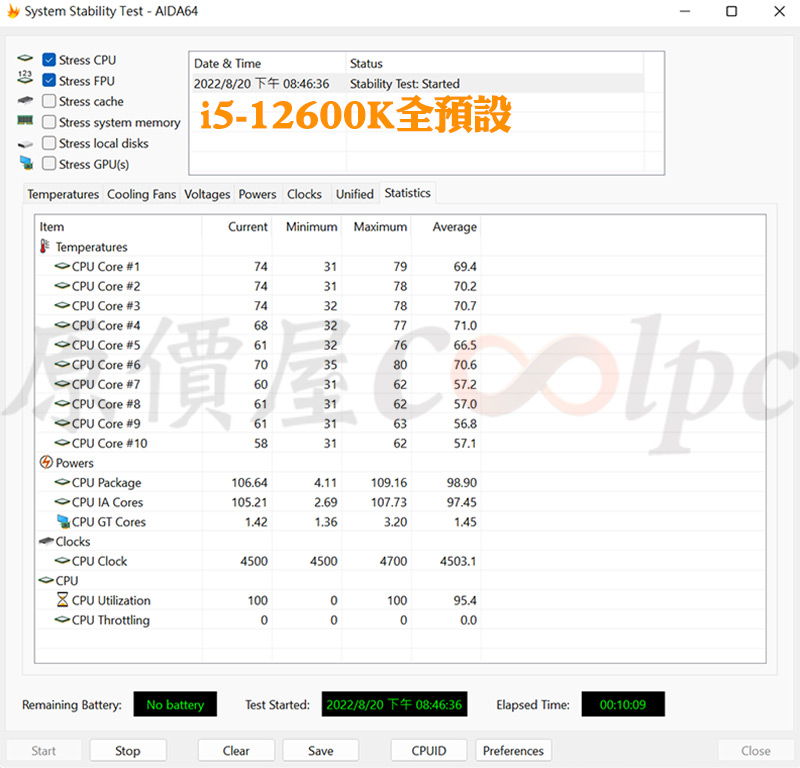This screenshot has height=768, width=800.
Task: Uncheck the Stress FPU checkbox
Action: (x=49, y=81)
